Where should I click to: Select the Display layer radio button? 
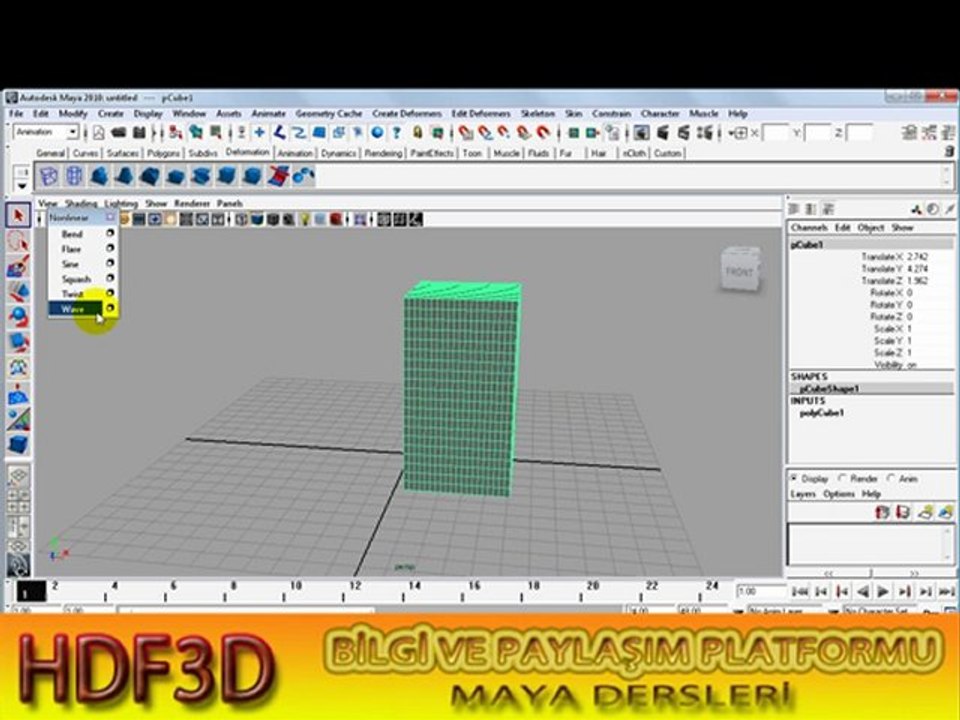click(x=794, y=478)
